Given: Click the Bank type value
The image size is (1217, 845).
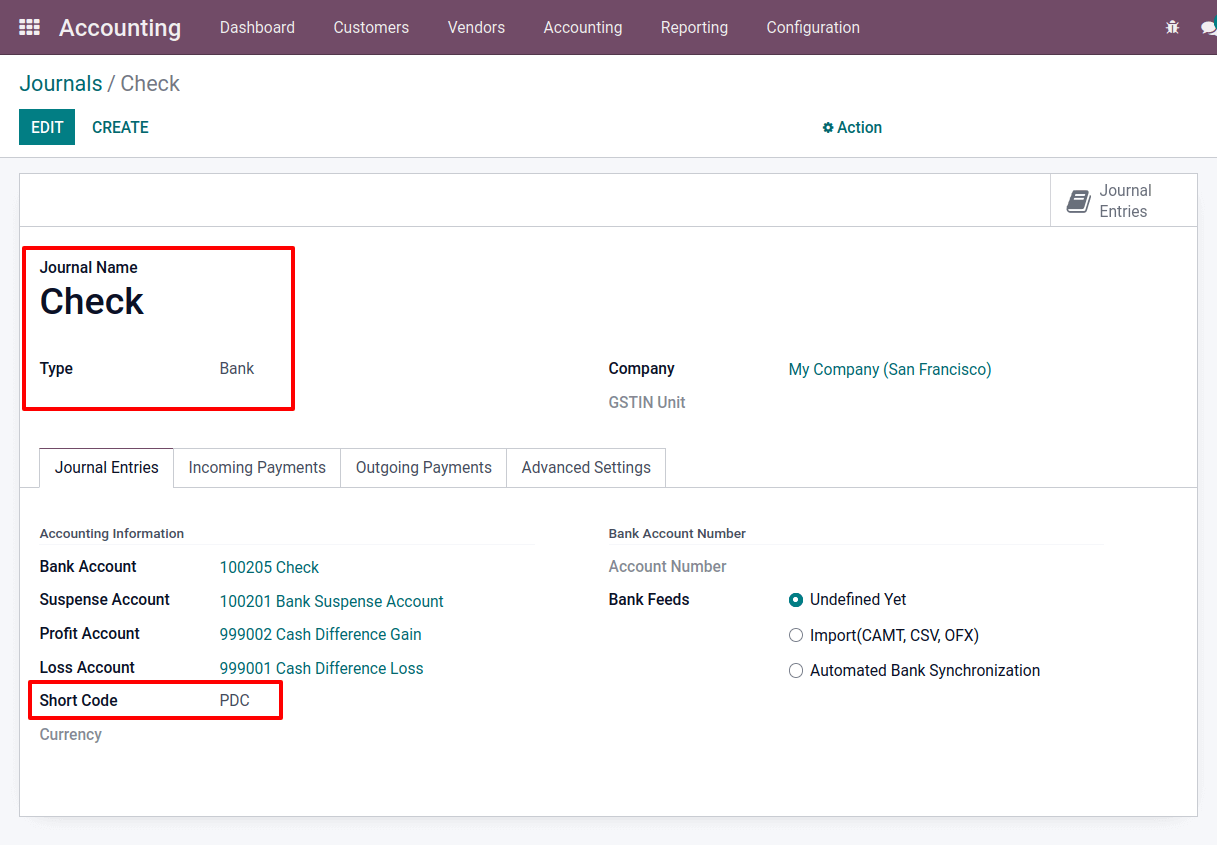Looking at the screenshot, I should [x=237, y=369].
